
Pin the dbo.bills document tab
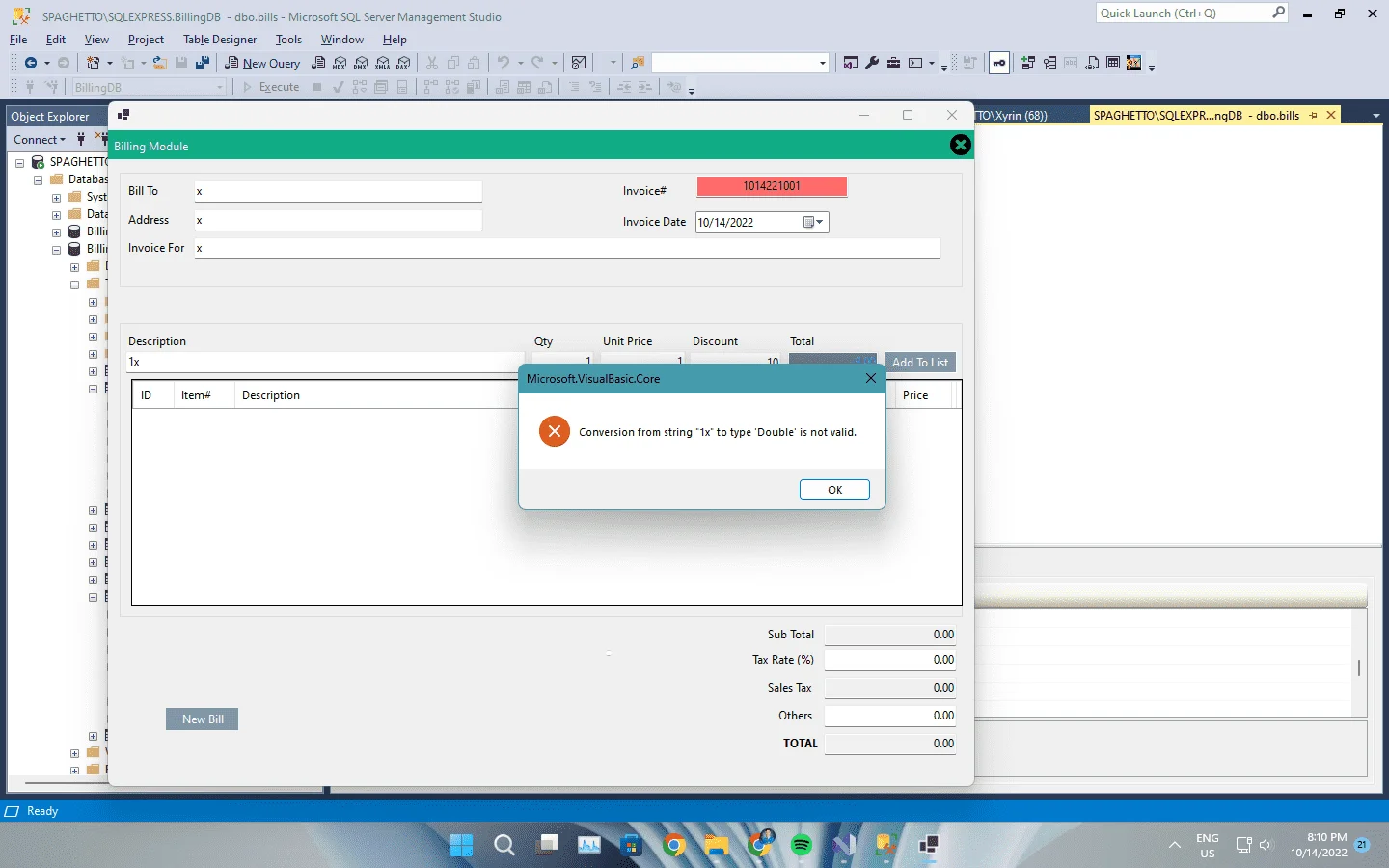[1313, 115]
